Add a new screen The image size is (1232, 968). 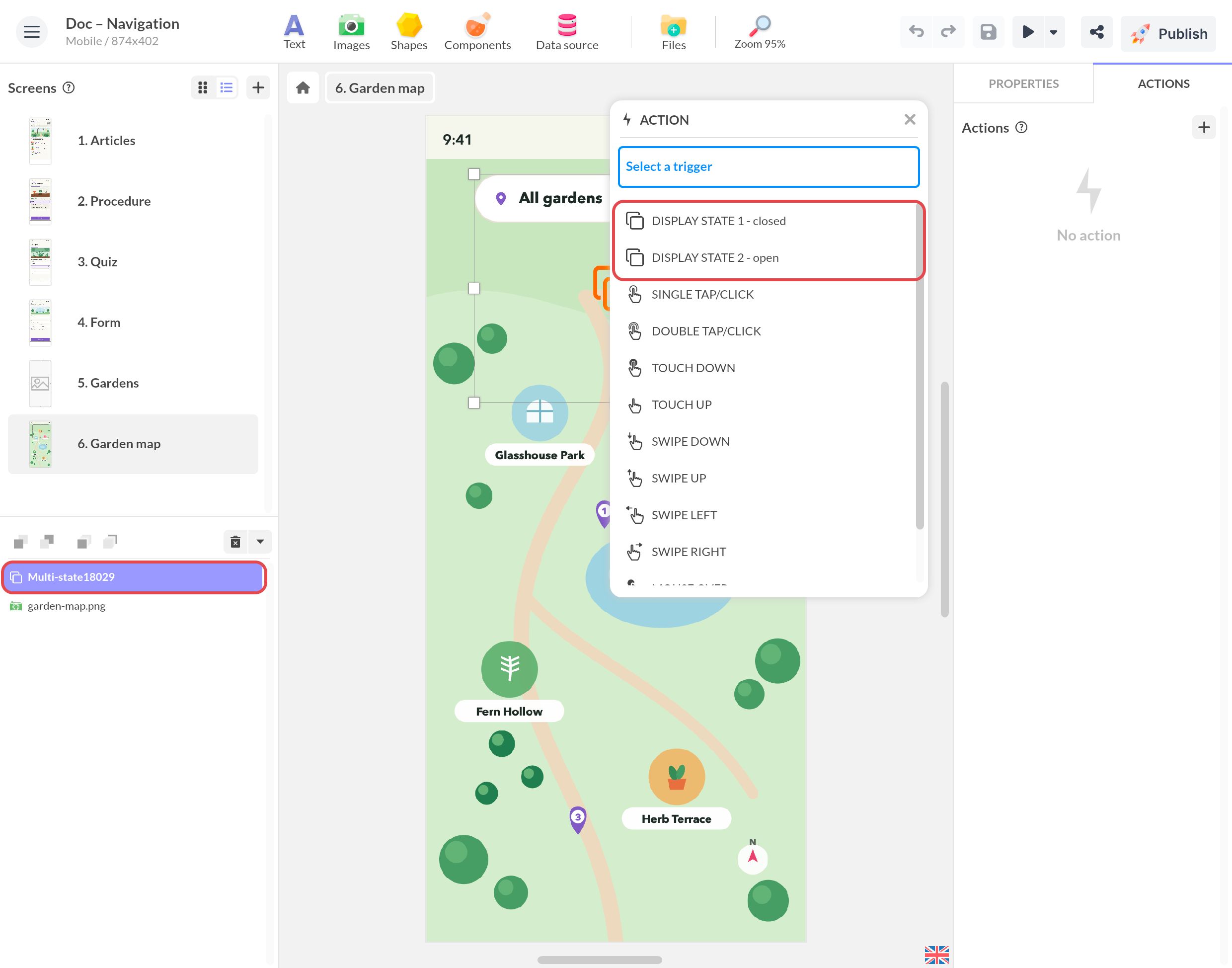(x=258, y=87)
